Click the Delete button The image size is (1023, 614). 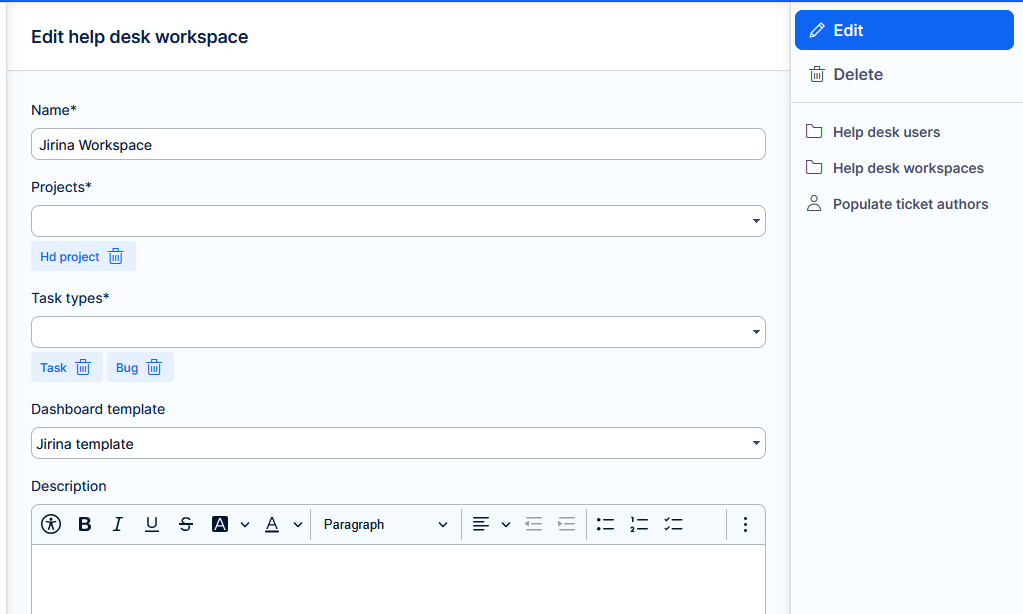(x=858, y=74)
